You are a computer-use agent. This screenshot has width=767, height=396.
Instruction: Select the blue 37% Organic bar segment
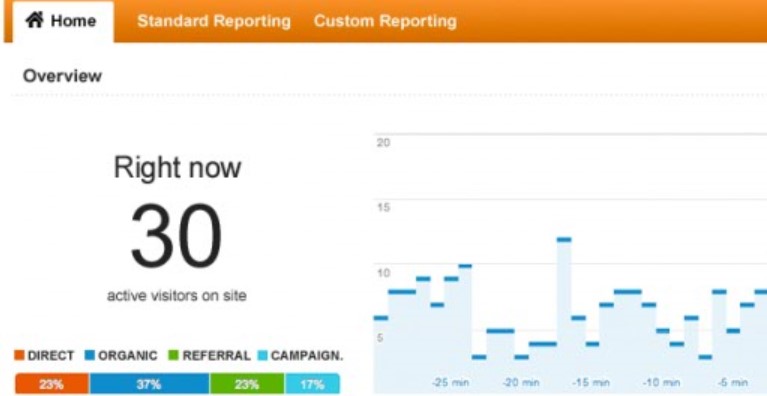point(149,384)
